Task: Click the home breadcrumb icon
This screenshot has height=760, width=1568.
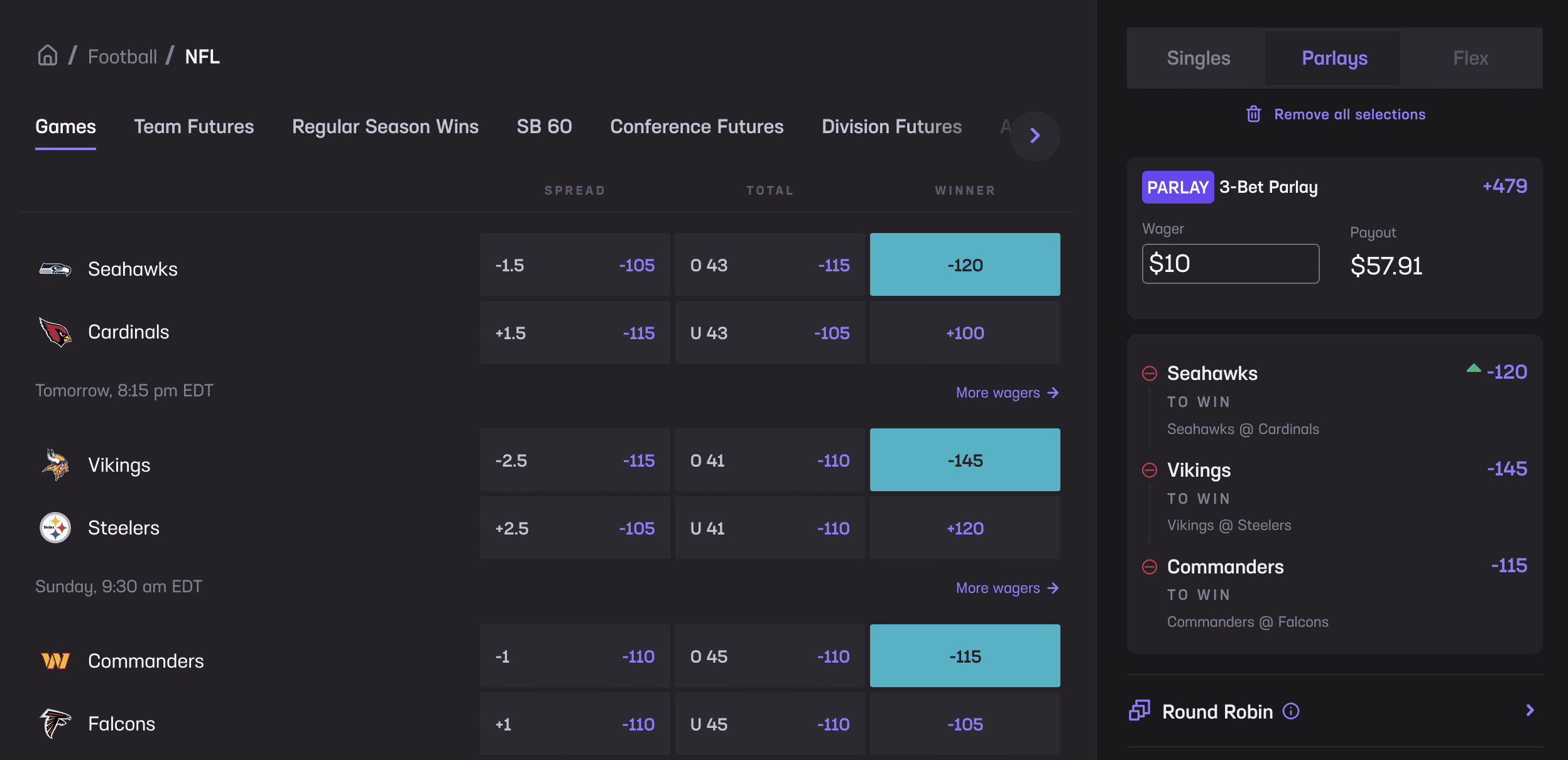Action: tap(48, 56)
